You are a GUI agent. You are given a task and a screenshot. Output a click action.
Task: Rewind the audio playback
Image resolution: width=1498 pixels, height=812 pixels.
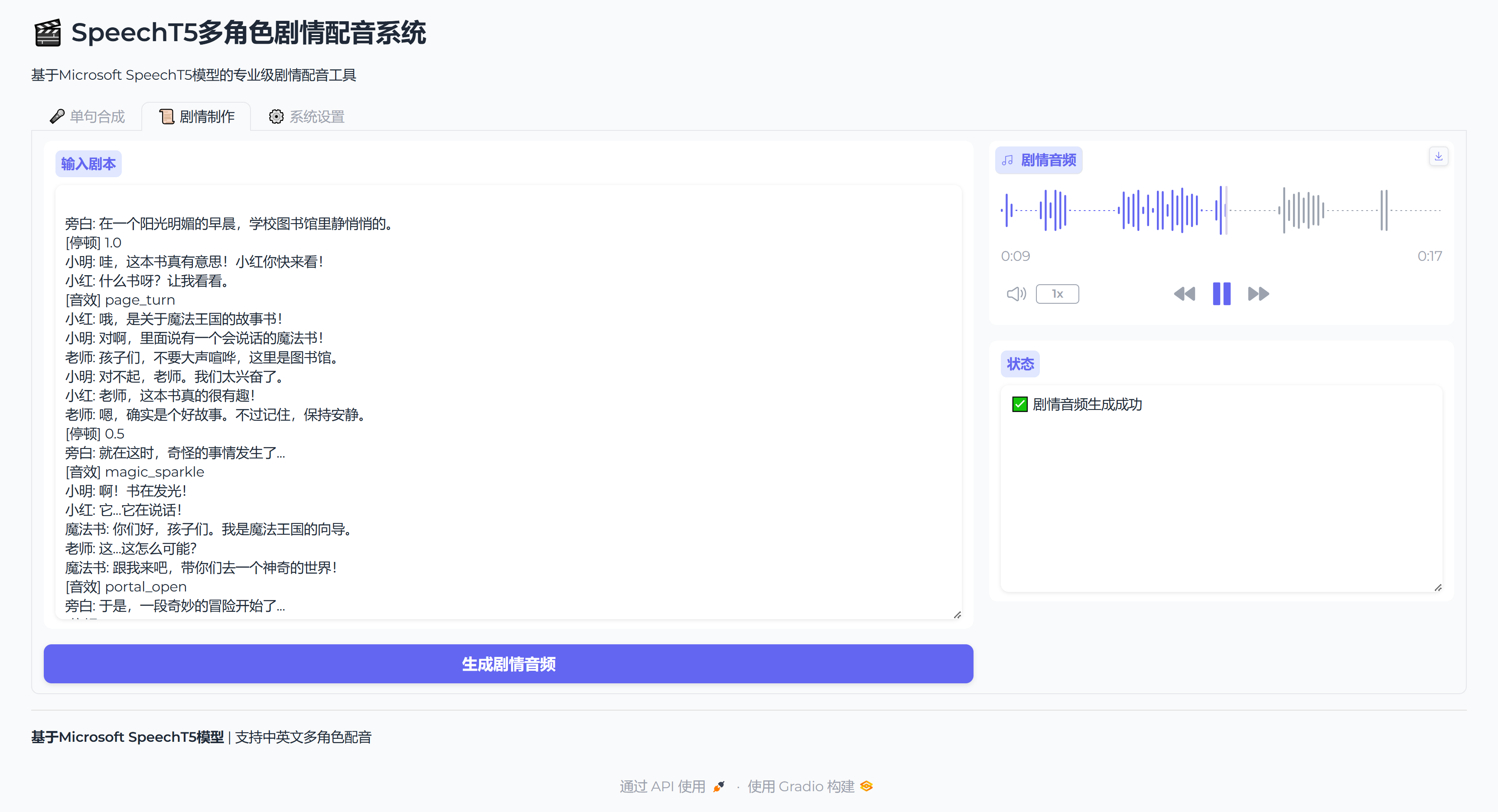[1184, 294]
